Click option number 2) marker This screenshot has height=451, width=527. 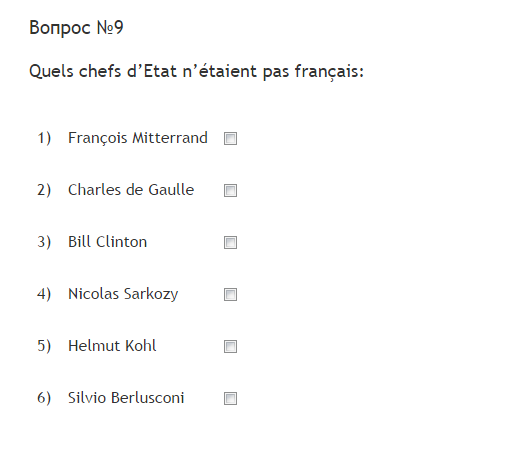(x=44, y=190)
